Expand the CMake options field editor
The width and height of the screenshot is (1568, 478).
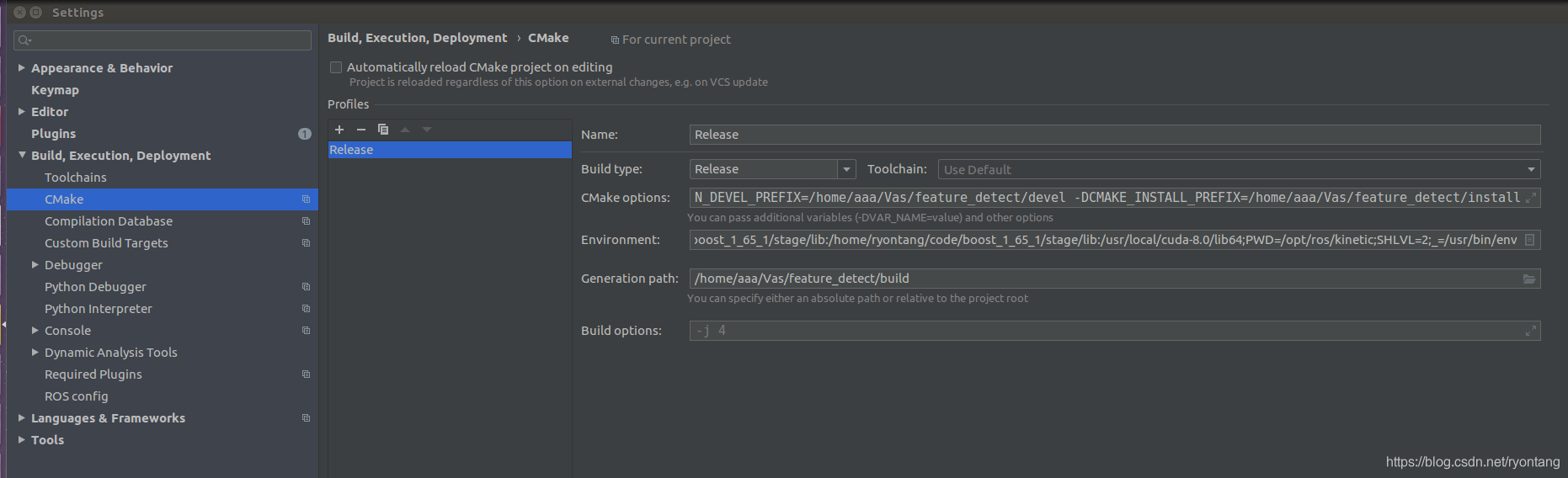pos(1531,198)
